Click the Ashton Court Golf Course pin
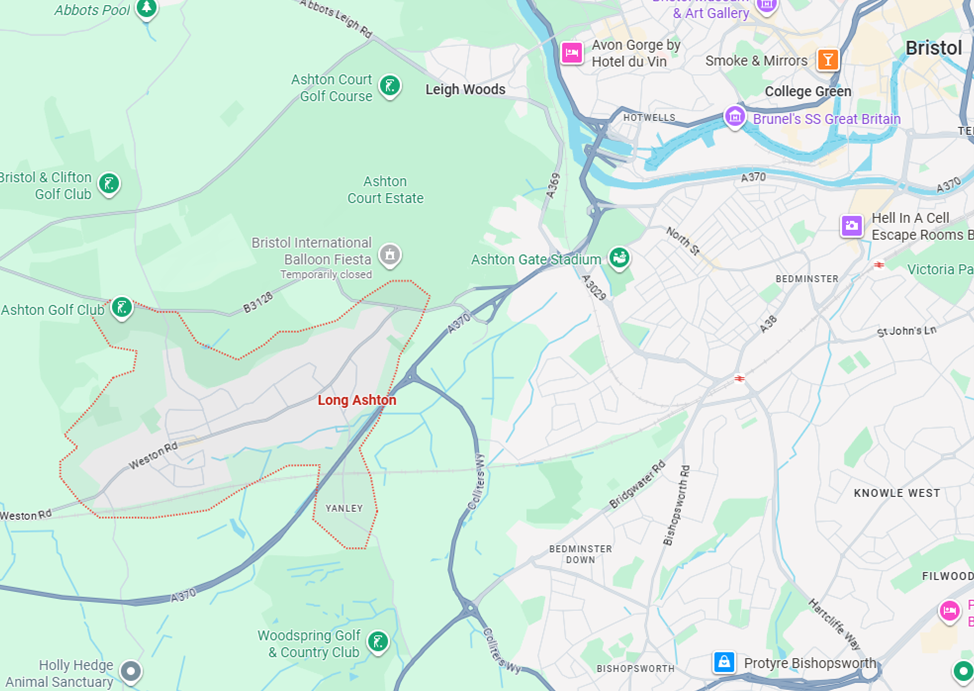 (390, 86)
